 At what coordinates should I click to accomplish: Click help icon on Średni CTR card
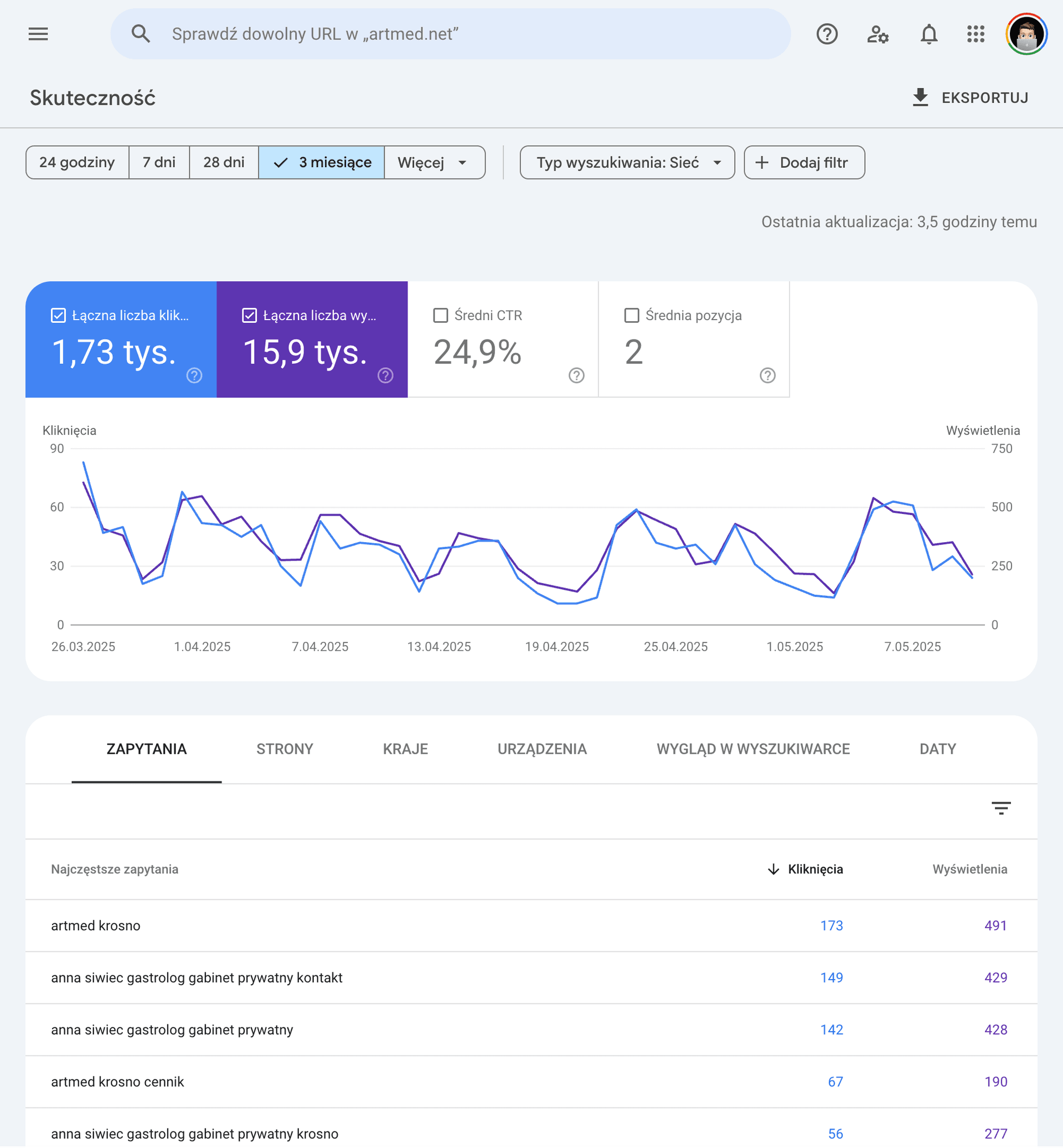(576, 375)
